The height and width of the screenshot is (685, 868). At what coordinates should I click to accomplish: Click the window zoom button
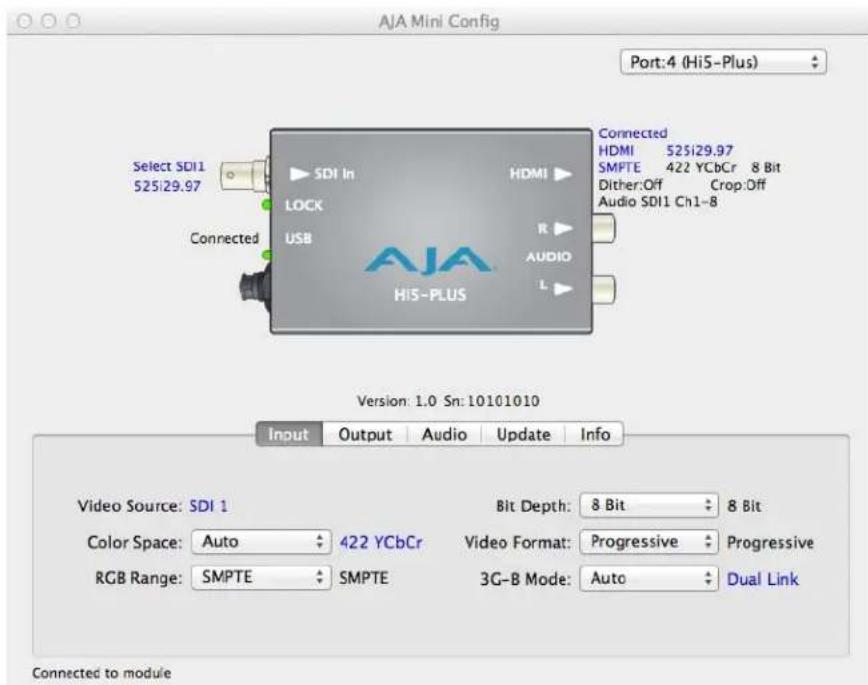(x=73, y=21)
